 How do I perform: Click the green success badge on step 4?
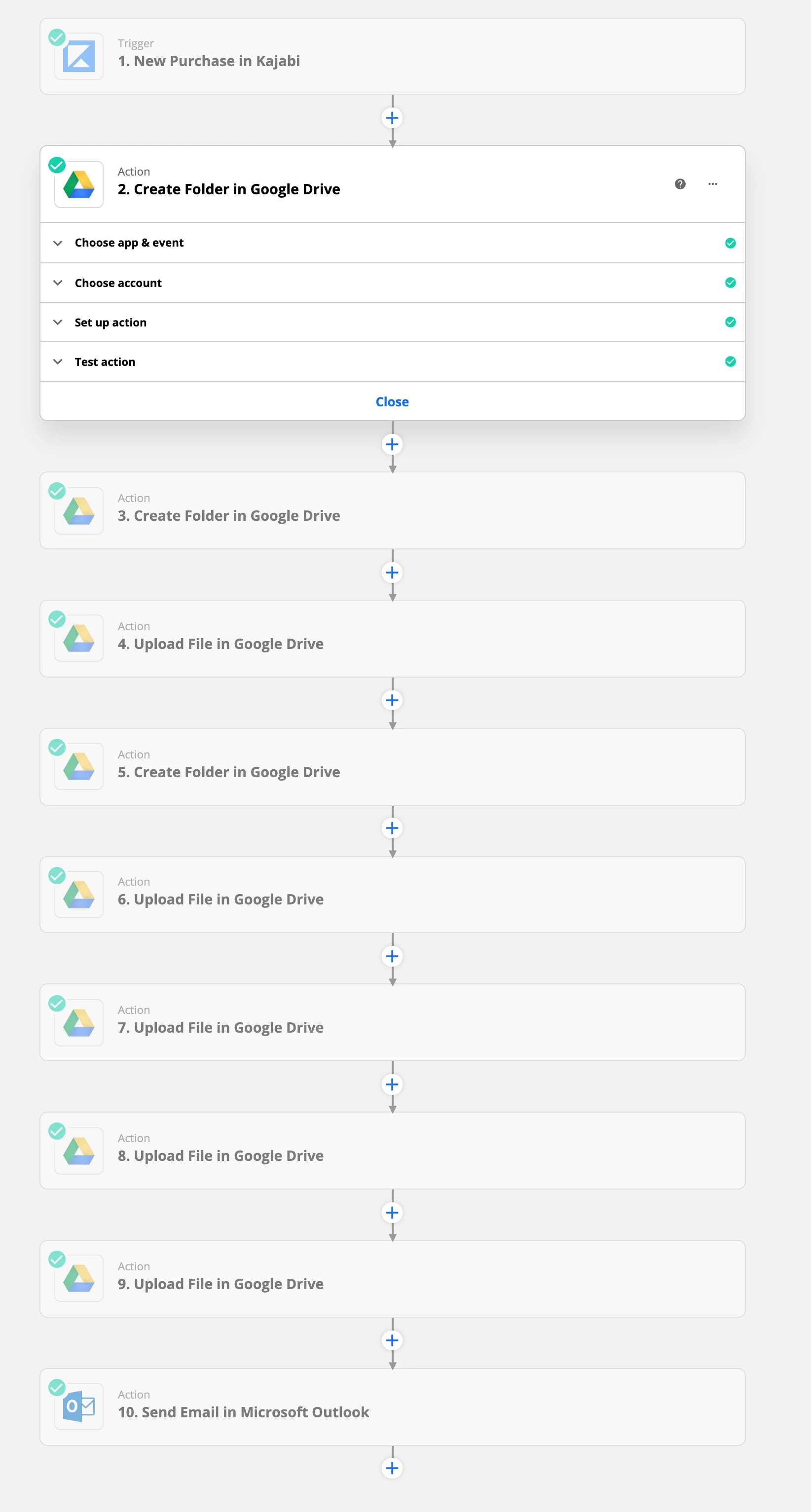[x=57, y=618]
